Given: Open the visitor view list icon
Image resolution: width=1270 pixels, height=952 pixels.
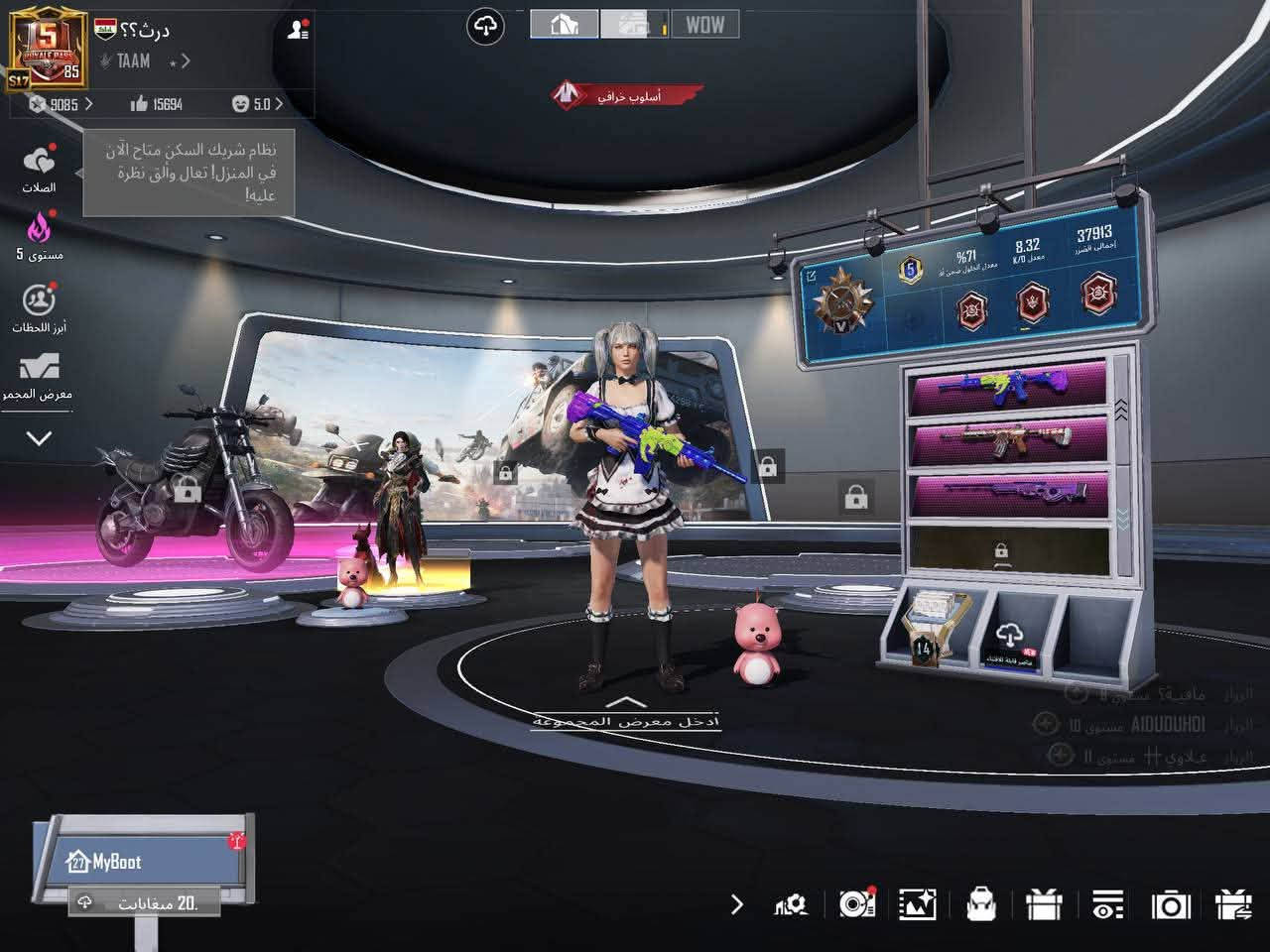Looking at the screenshot, I should tap(1107, 904).
